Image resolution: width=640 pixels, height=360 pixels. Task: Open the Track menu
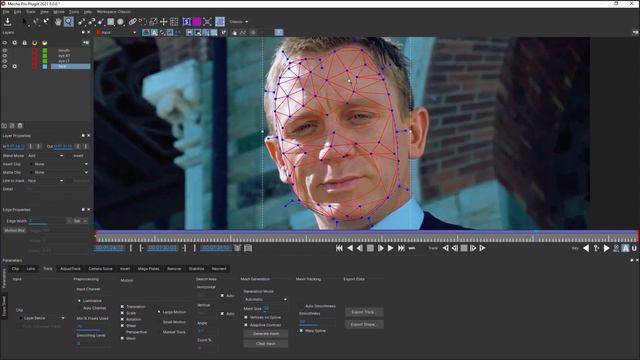(x=31, y=12)
